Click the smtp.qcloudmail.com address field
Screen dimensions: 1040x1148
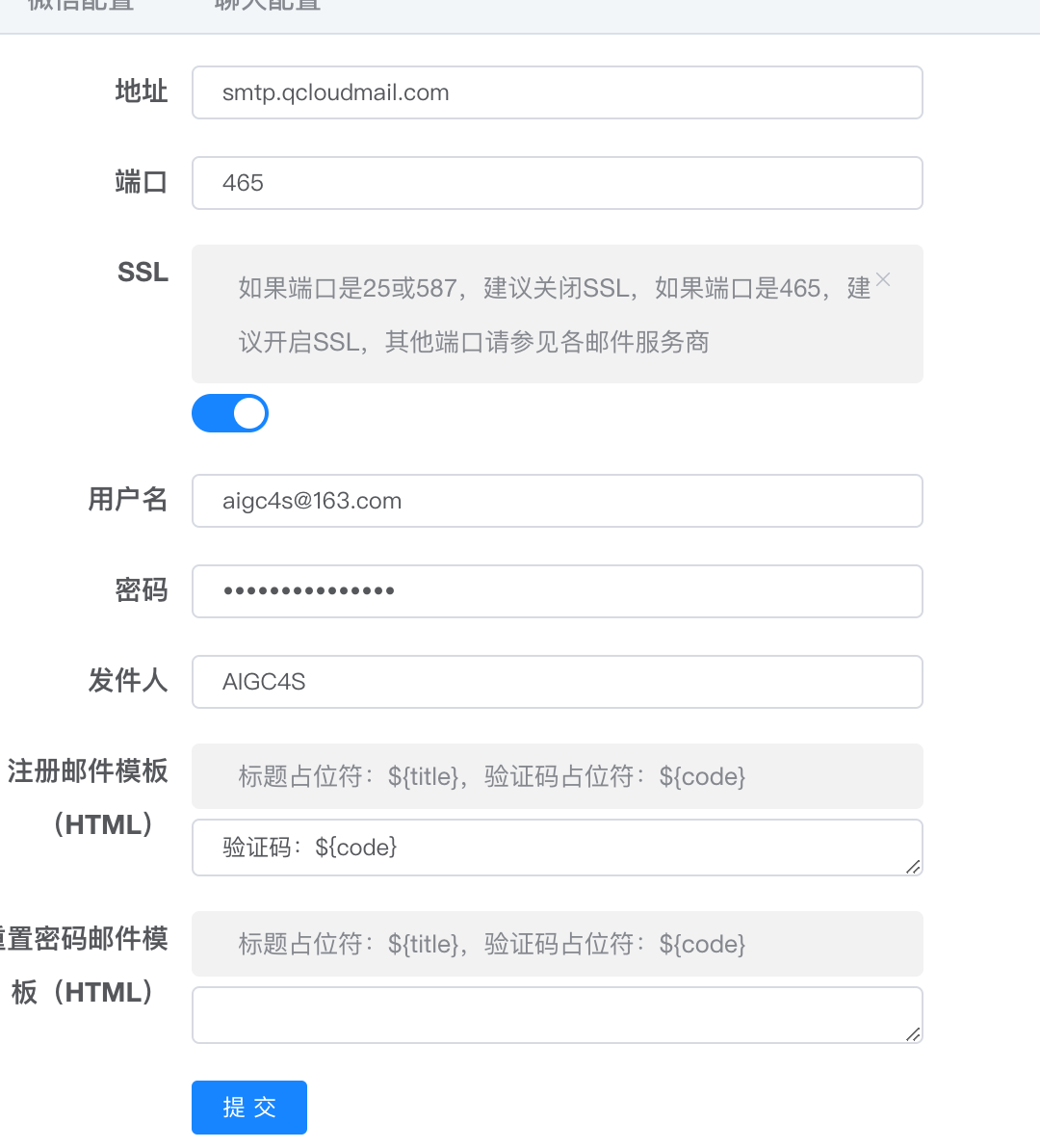(x=557, y=92)
